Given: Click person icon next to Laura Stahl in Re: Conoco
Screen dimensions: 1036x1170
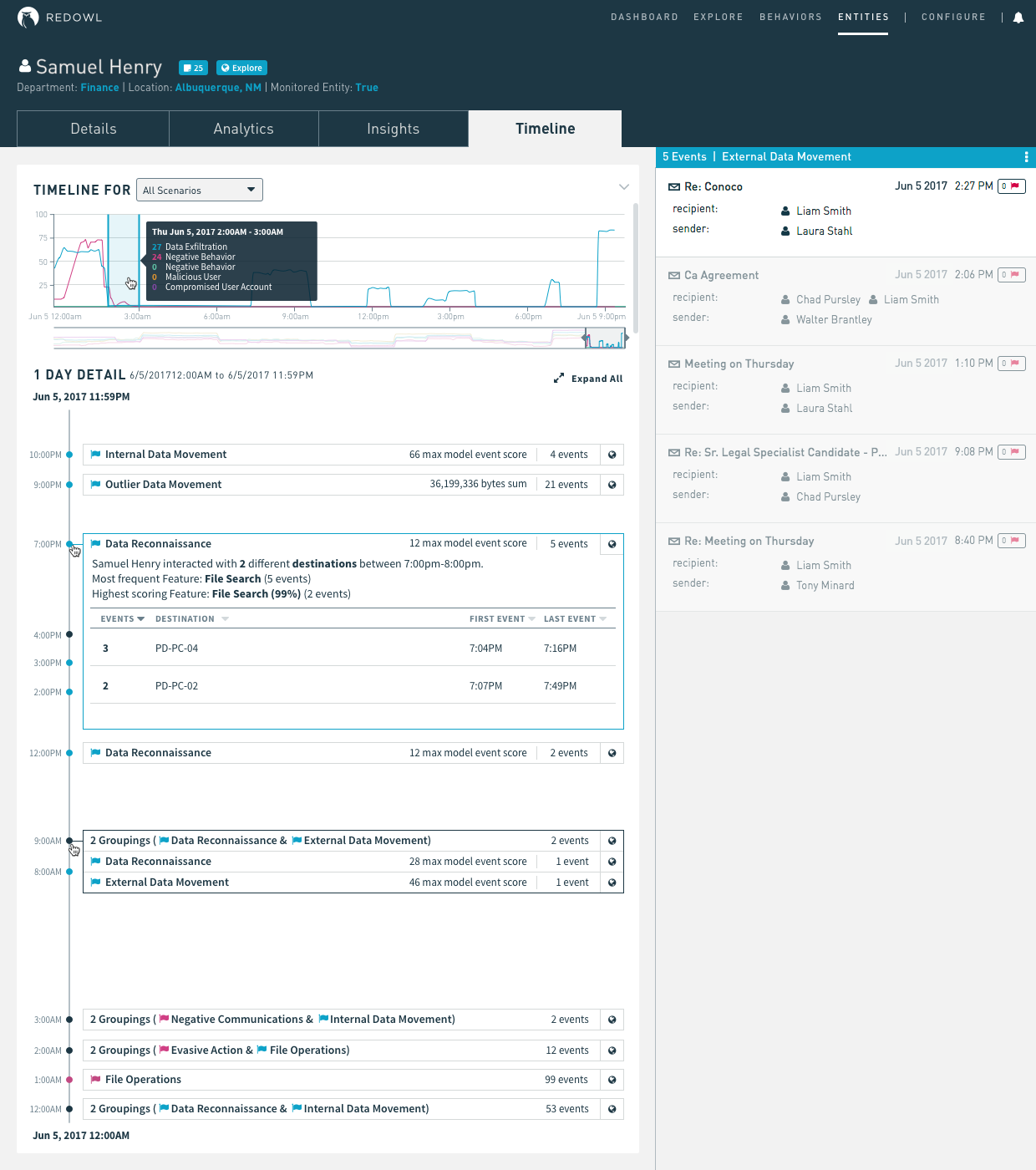Looking at the screenshot, I should [785, 231].
